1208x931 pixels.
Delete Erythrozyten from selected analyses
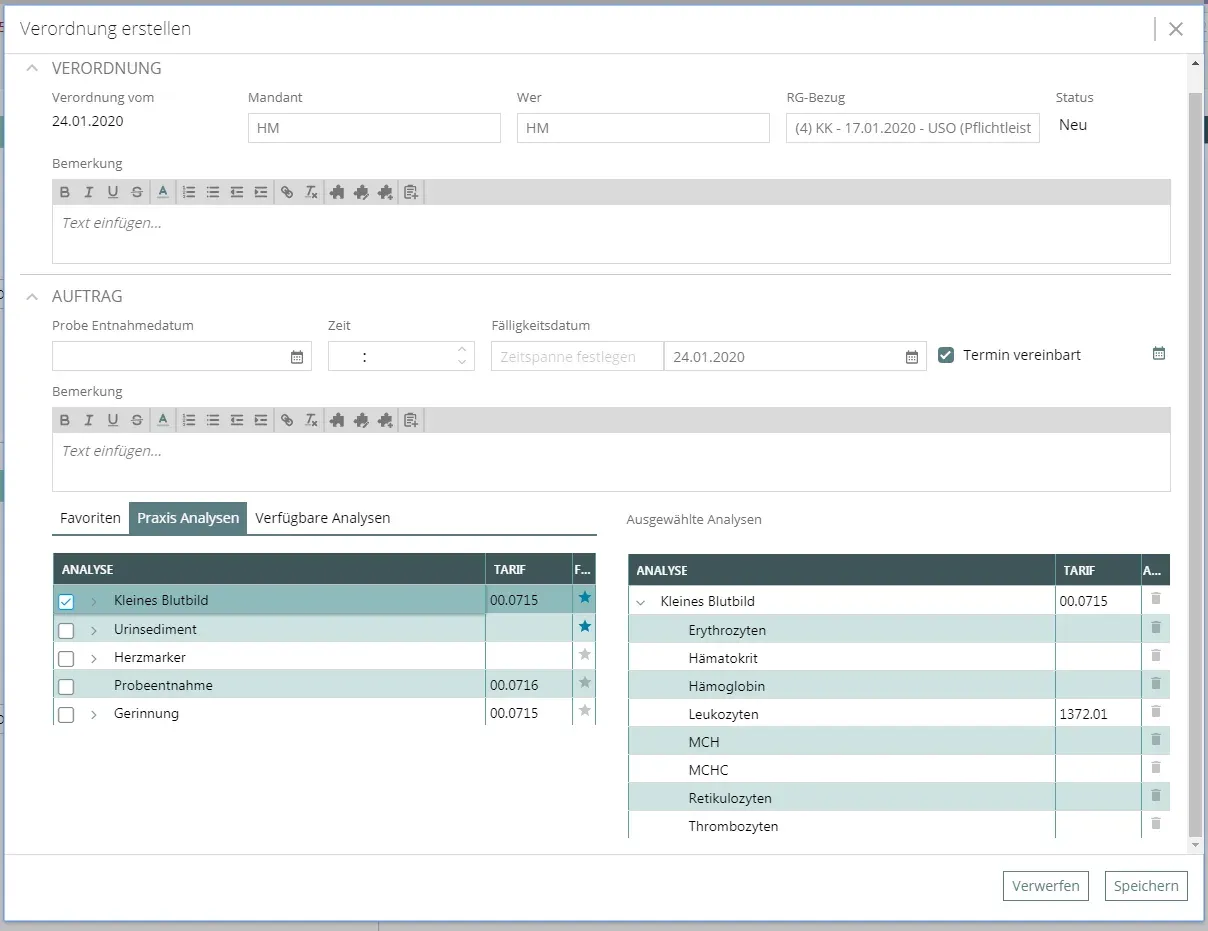click(1156, 627)
